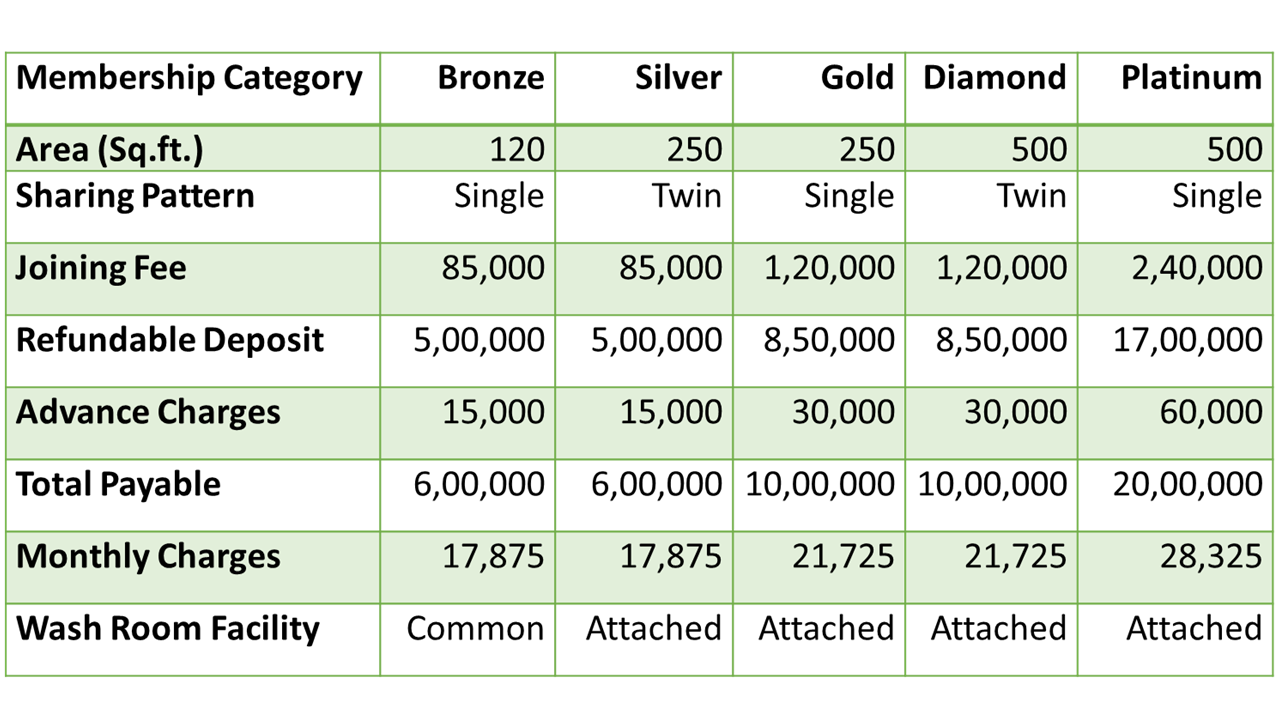
Task: Click the Membership Category header cell
Action: (193, 88)
